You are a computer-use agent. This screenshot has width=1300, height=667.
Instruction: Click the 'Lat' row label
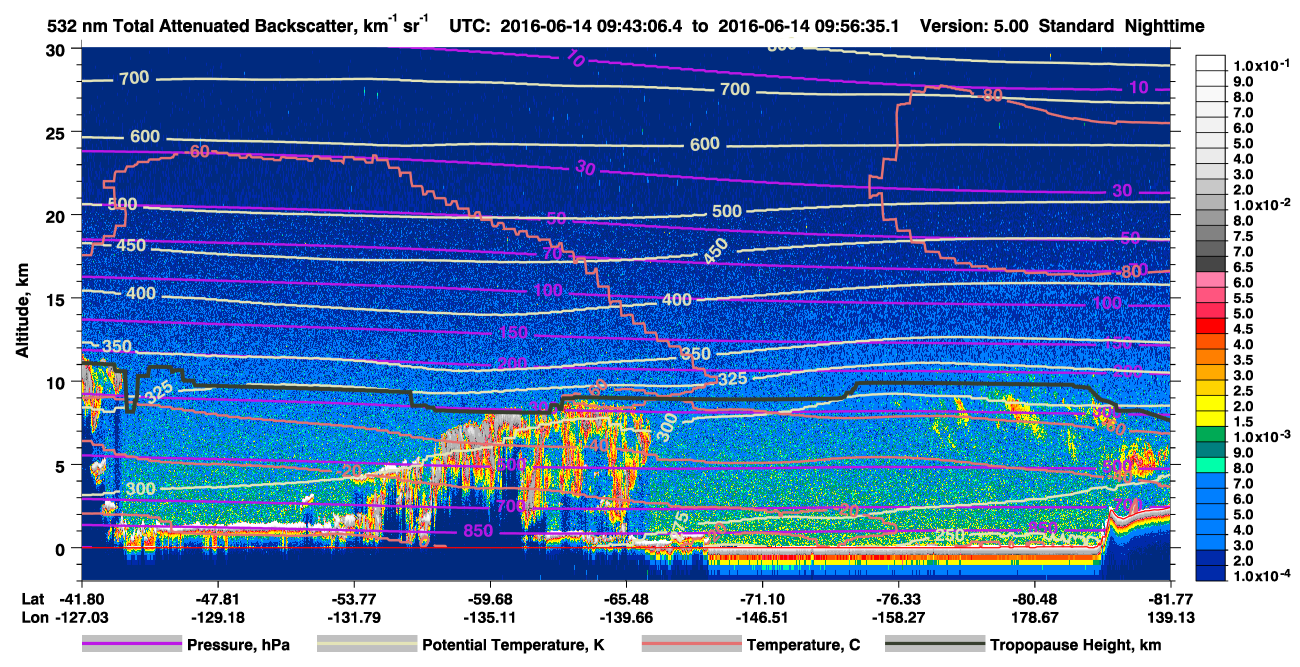tap(33, 600)
